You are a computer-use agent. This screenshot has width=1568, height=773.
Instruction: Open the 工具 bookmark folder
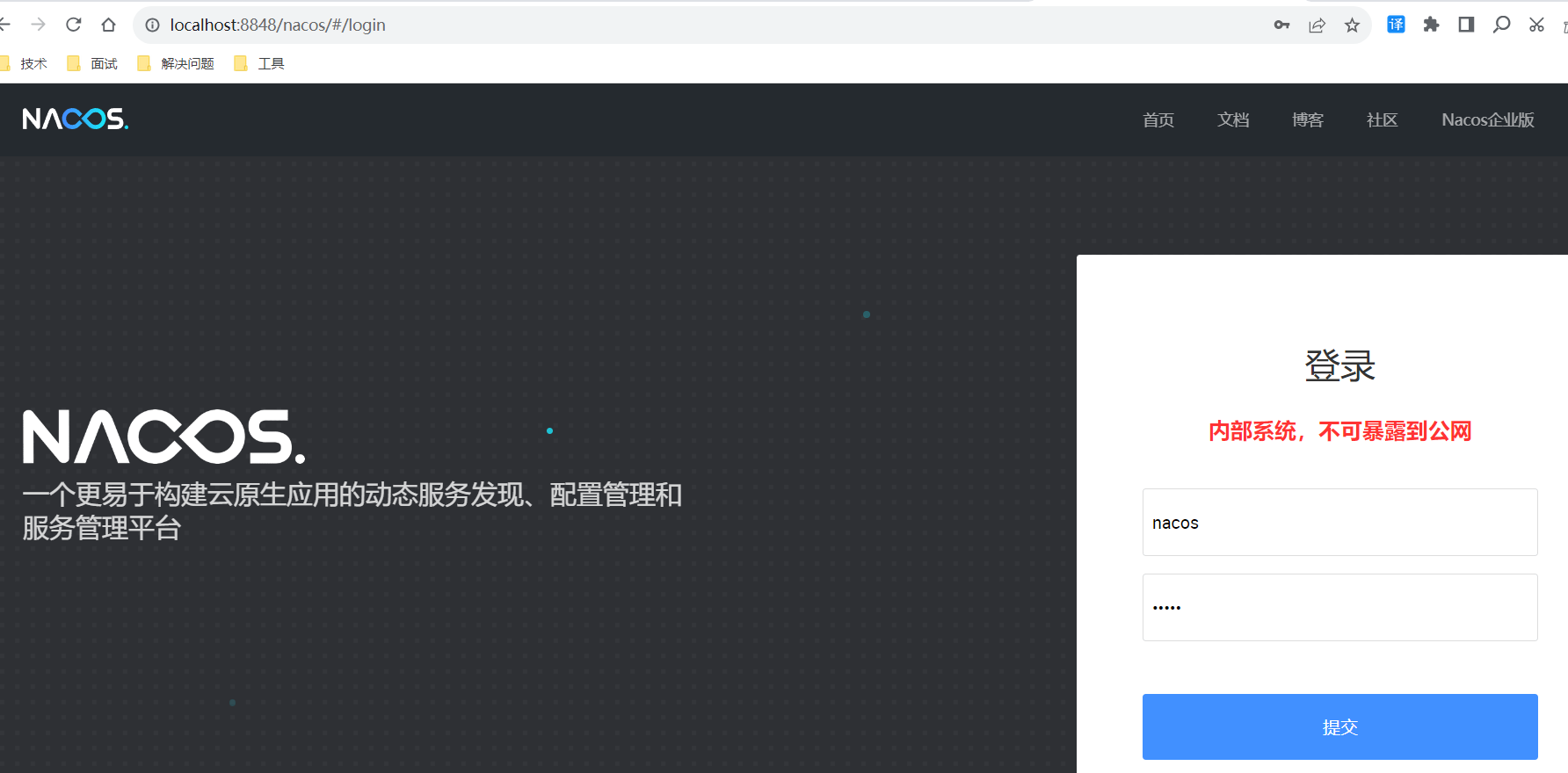[259, 63]
